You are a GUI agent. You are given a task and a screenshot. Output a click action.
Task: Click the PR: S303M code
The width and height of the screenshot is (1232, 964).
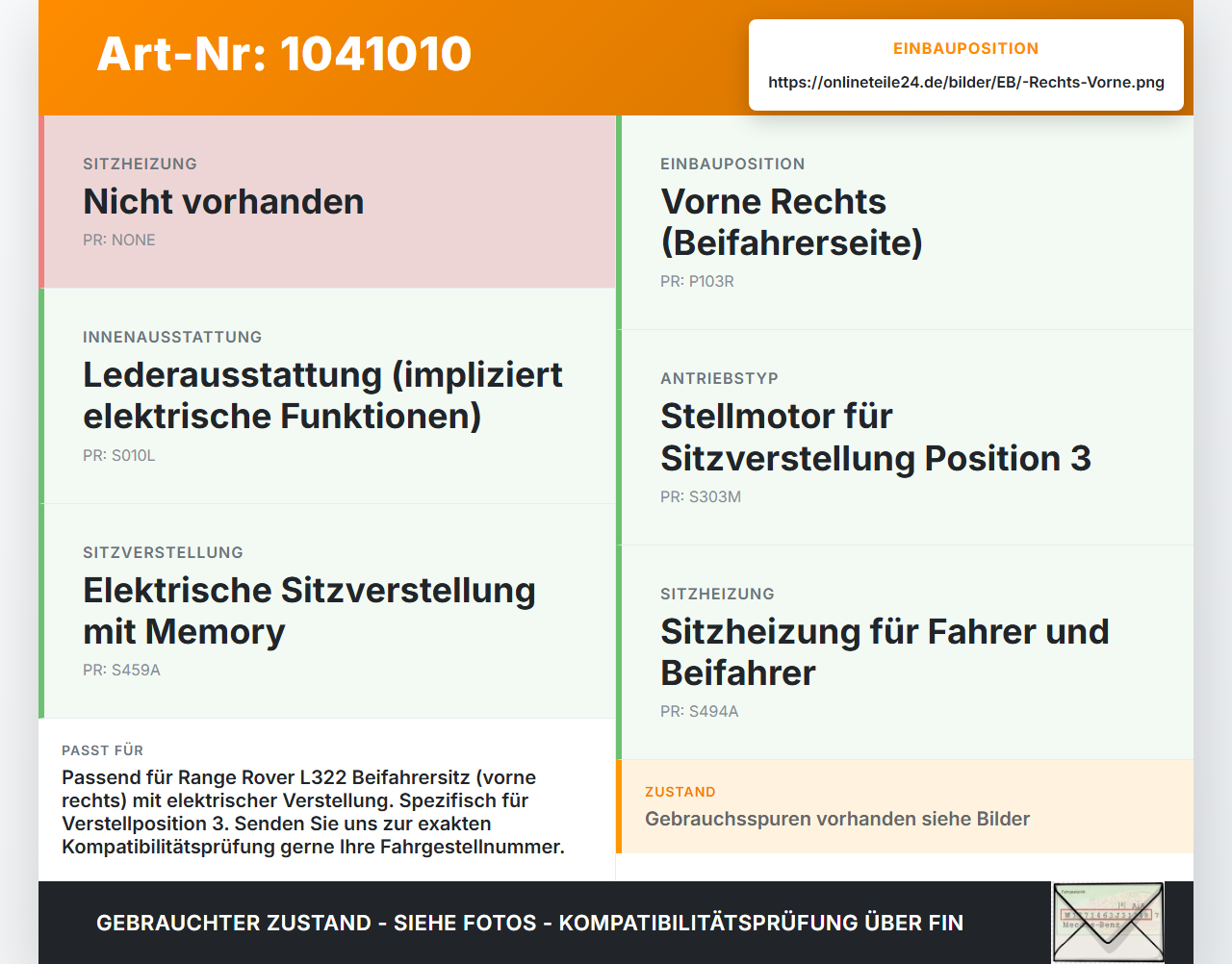click(x=701, y=496)
